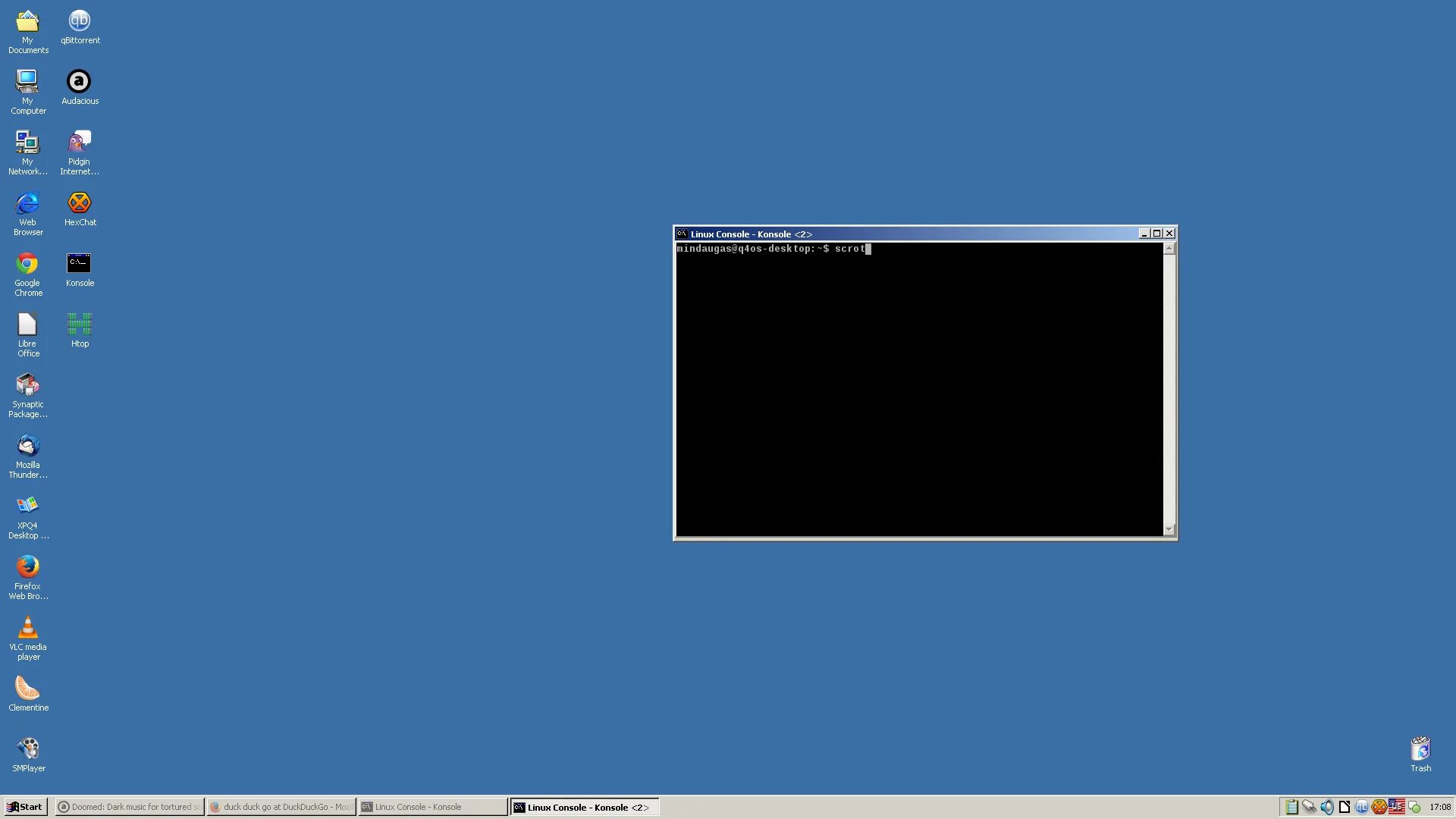This screenshot has width=1456, height=819.
Task: Open the qBittorrent desktop icon
Action: coord(80,21)
